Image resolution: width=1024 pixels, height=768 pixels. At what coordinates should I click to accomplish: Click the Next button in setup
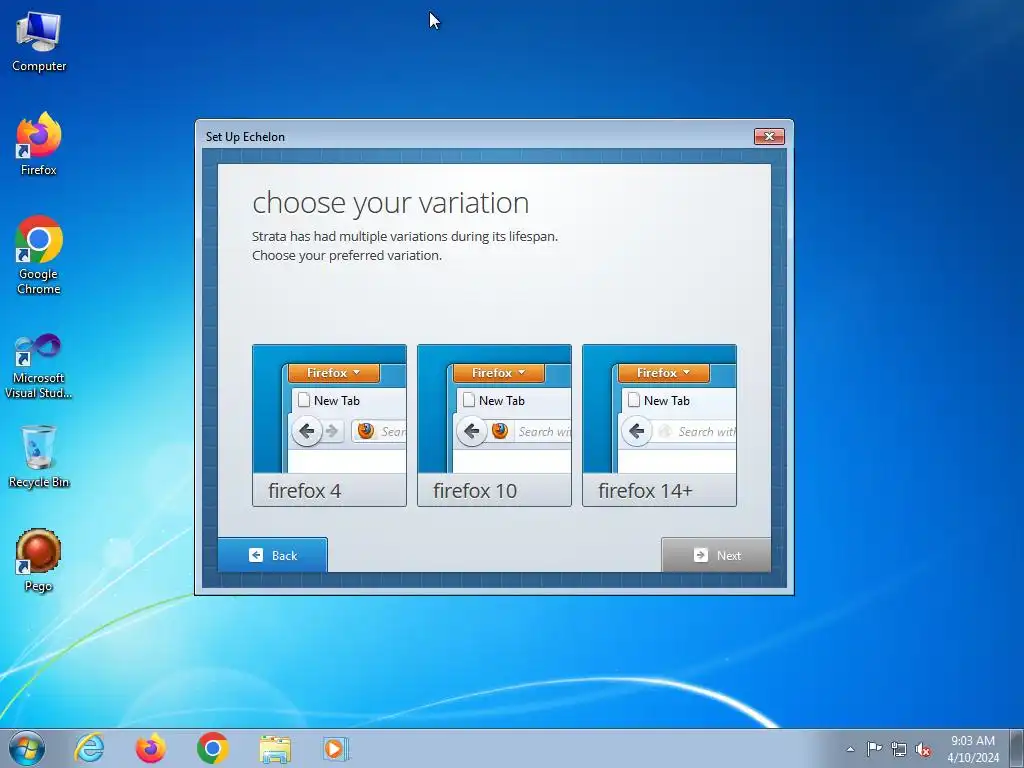(716, 555)
